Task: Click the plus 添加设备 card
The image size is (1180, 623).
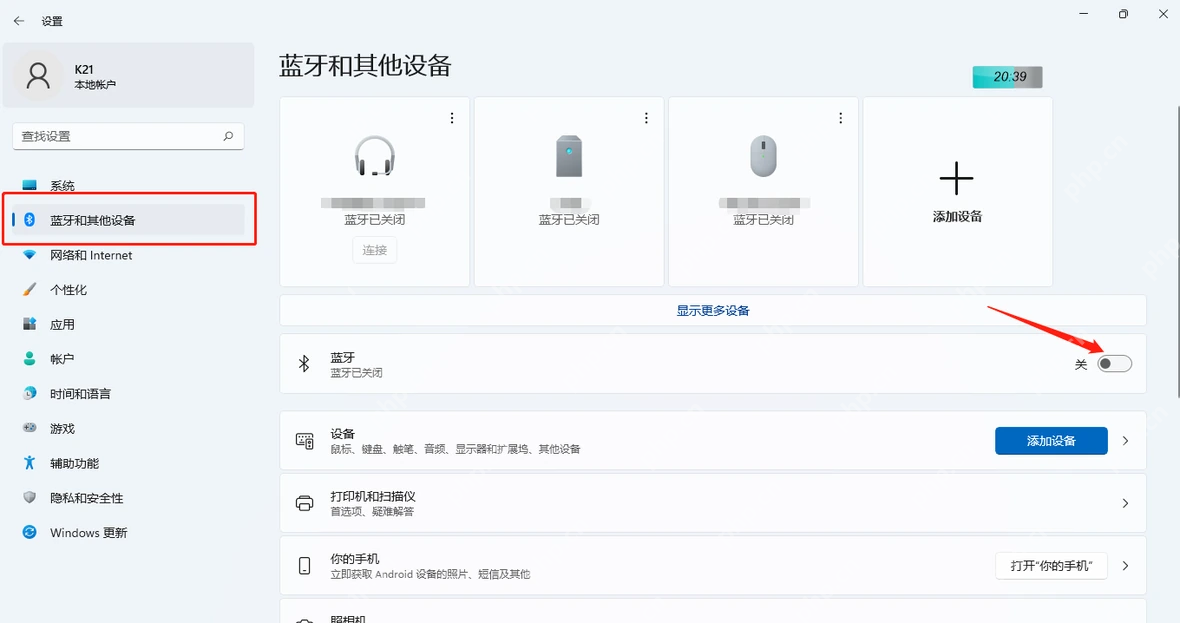Action: [957, 191]
